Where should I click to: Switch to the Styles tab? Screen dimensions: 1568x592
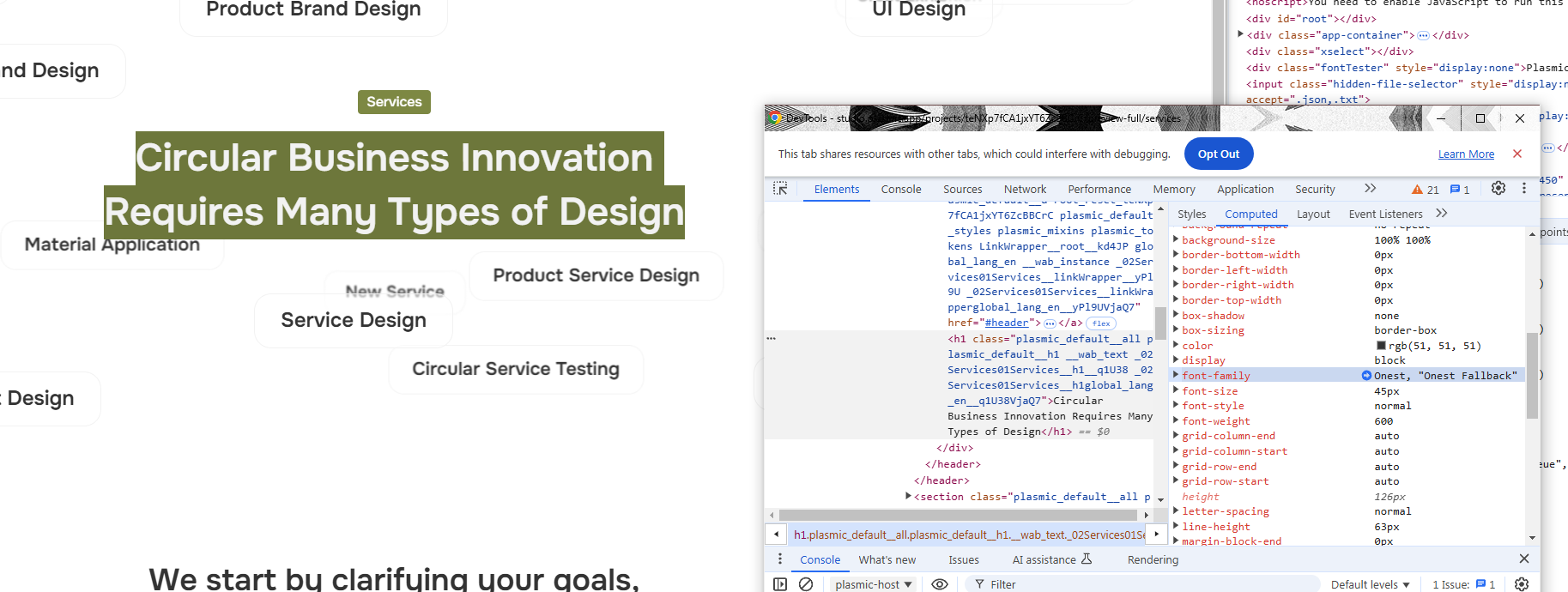coord(1191,214)
